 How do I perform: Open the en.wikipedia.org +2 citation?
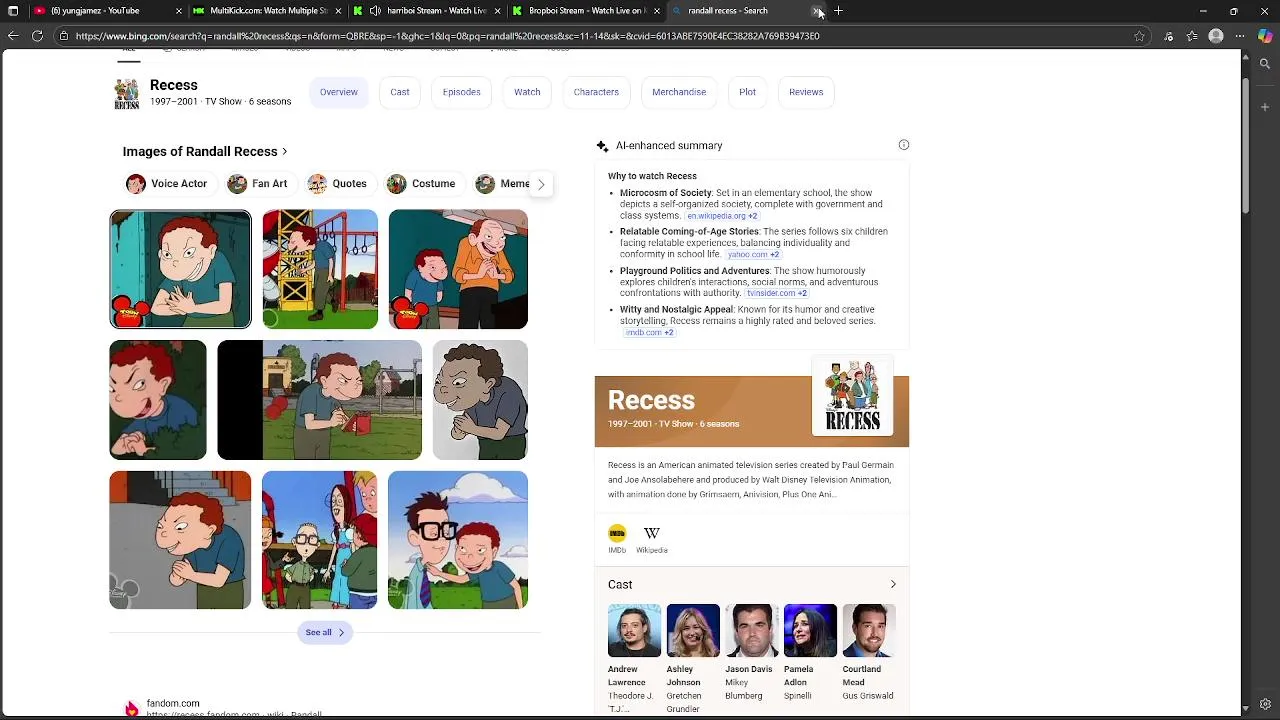[722, 216]
